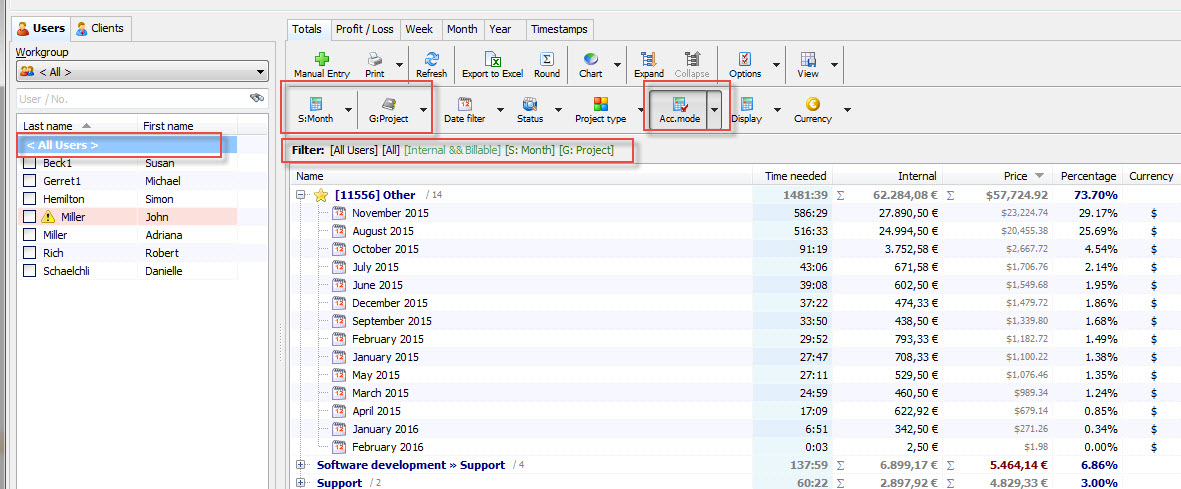
Task: Open the Acc.mode dropdown arrow
Action: point(715,110)
